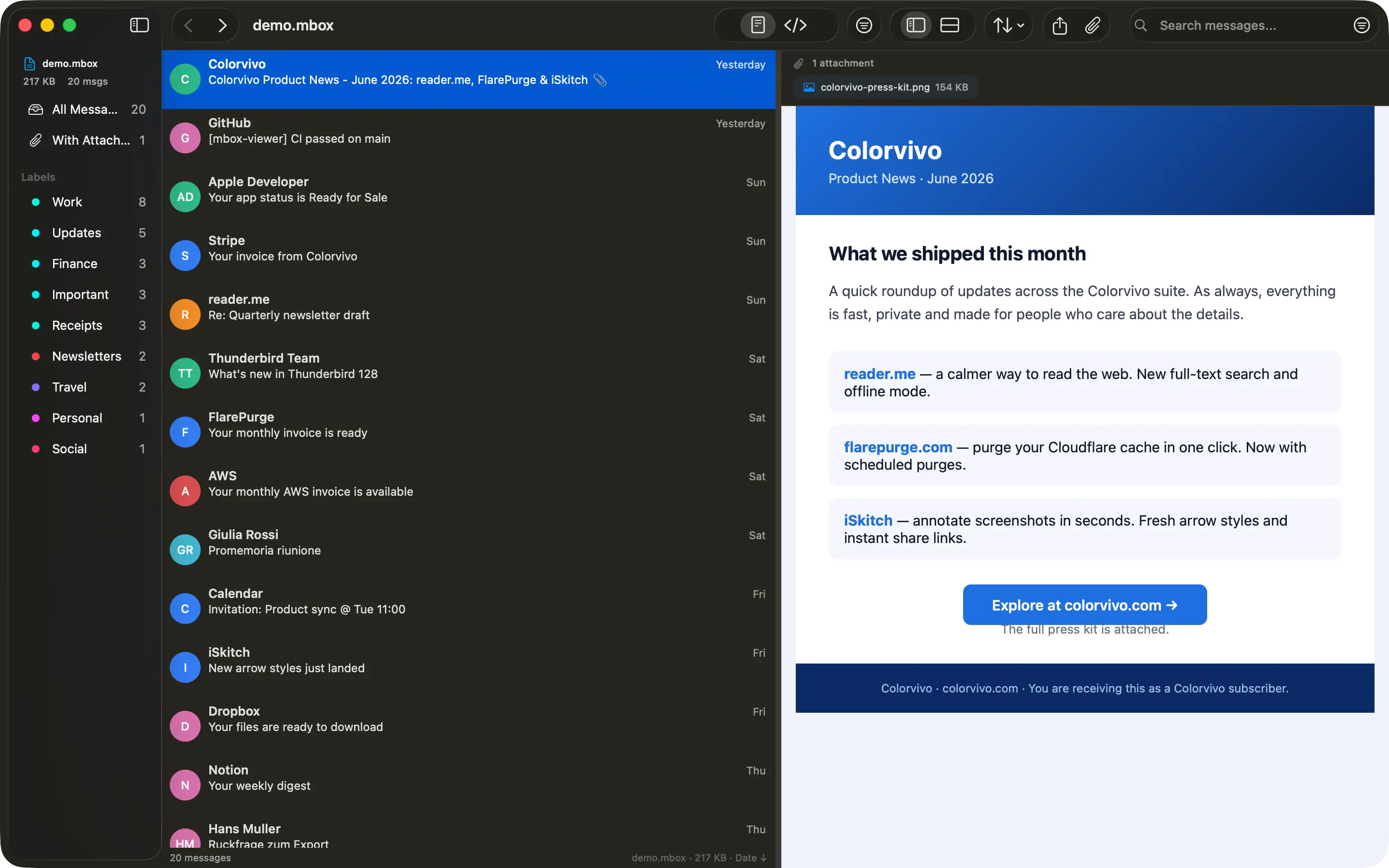Click the Apple Developer AD avatar
This screenshot has width=1389, height=868.
[185, 197]
